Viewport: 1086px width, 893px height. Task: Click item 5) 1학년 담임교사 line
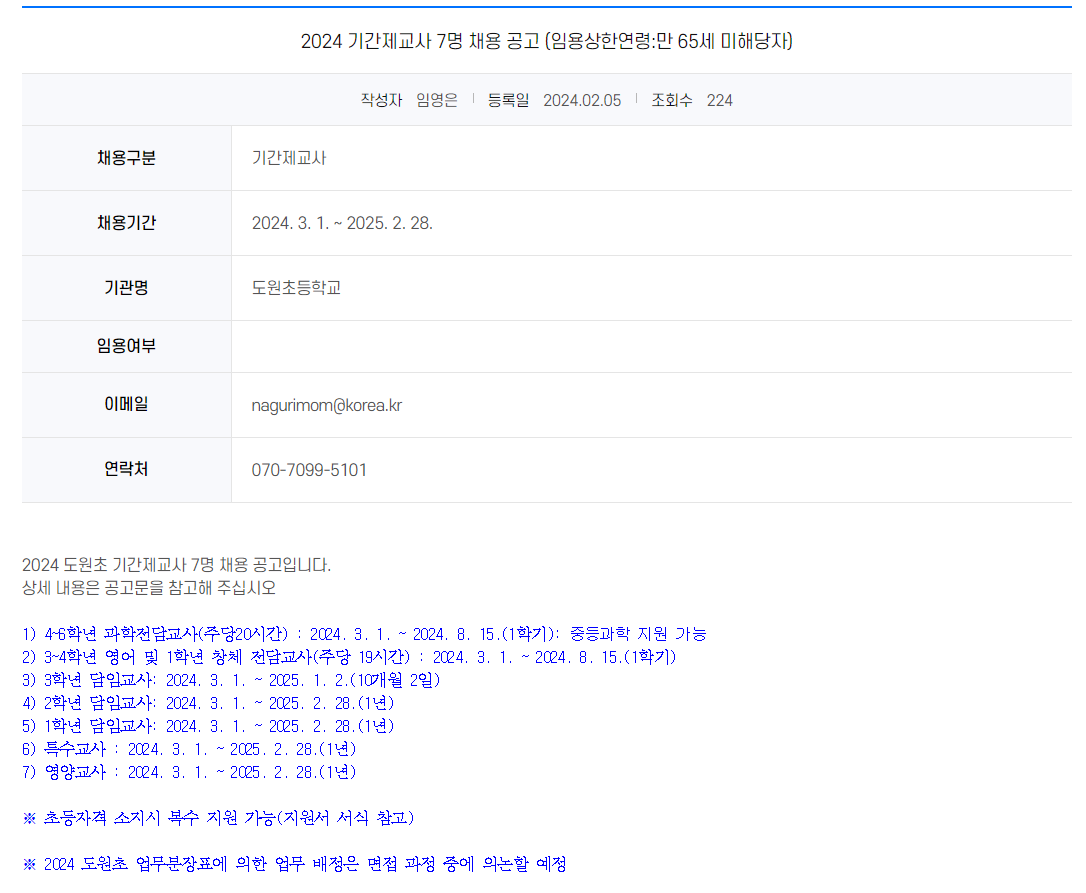(208, 726)
